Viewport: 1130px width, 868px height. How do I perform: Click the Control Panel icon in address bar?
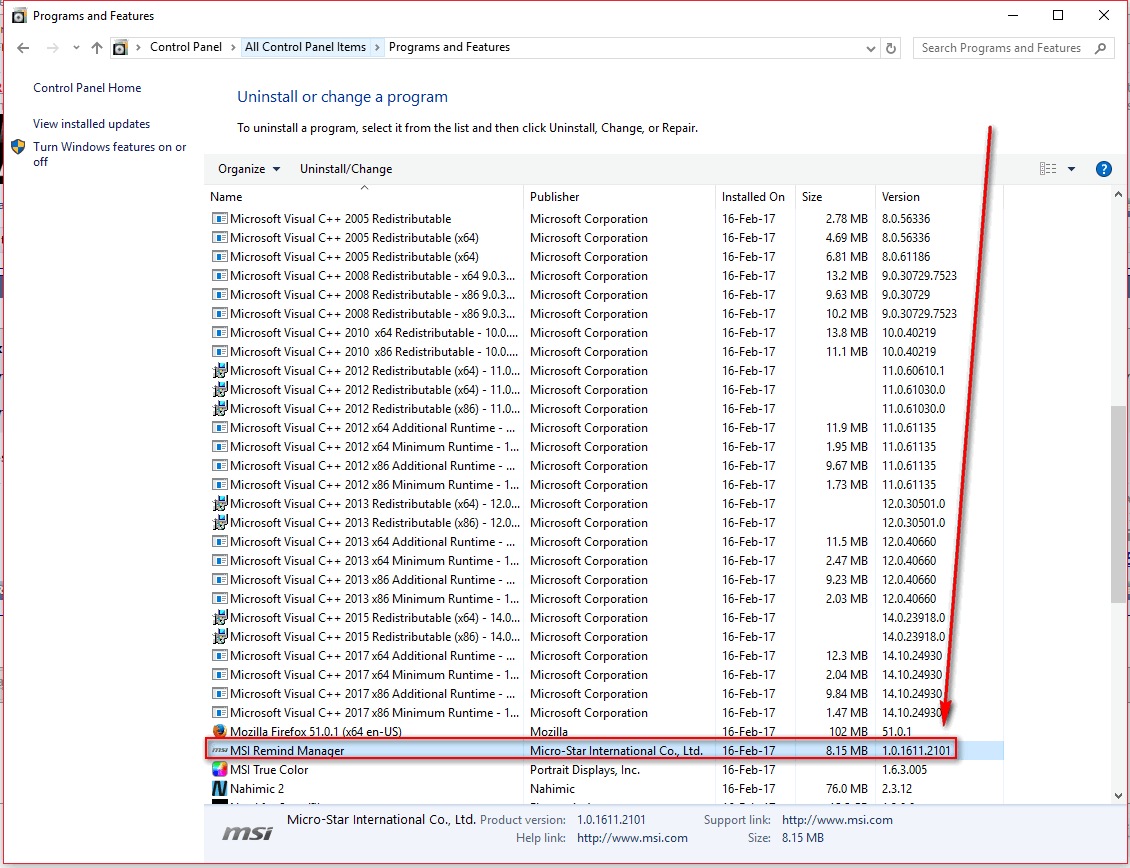(120, 48)
